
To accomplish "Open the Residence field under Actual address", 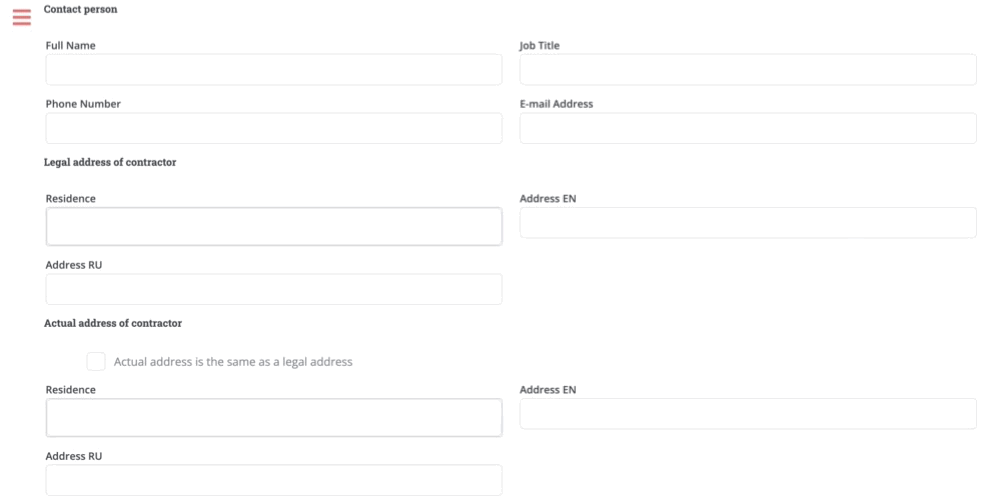I will click(x=273, y=418).
